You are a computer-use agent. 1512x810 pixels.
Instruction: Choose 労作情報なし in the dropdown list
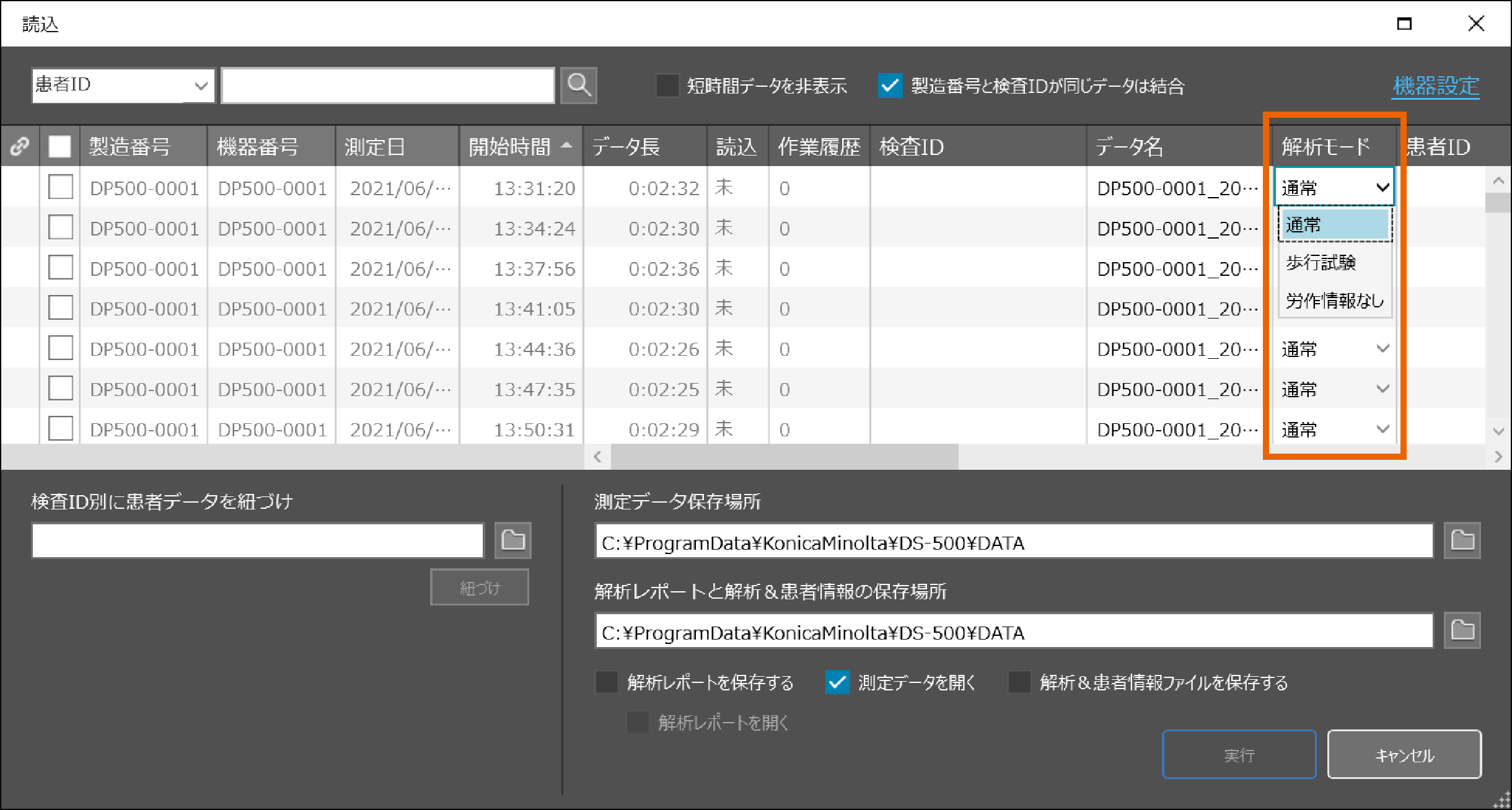point(1334,301)
